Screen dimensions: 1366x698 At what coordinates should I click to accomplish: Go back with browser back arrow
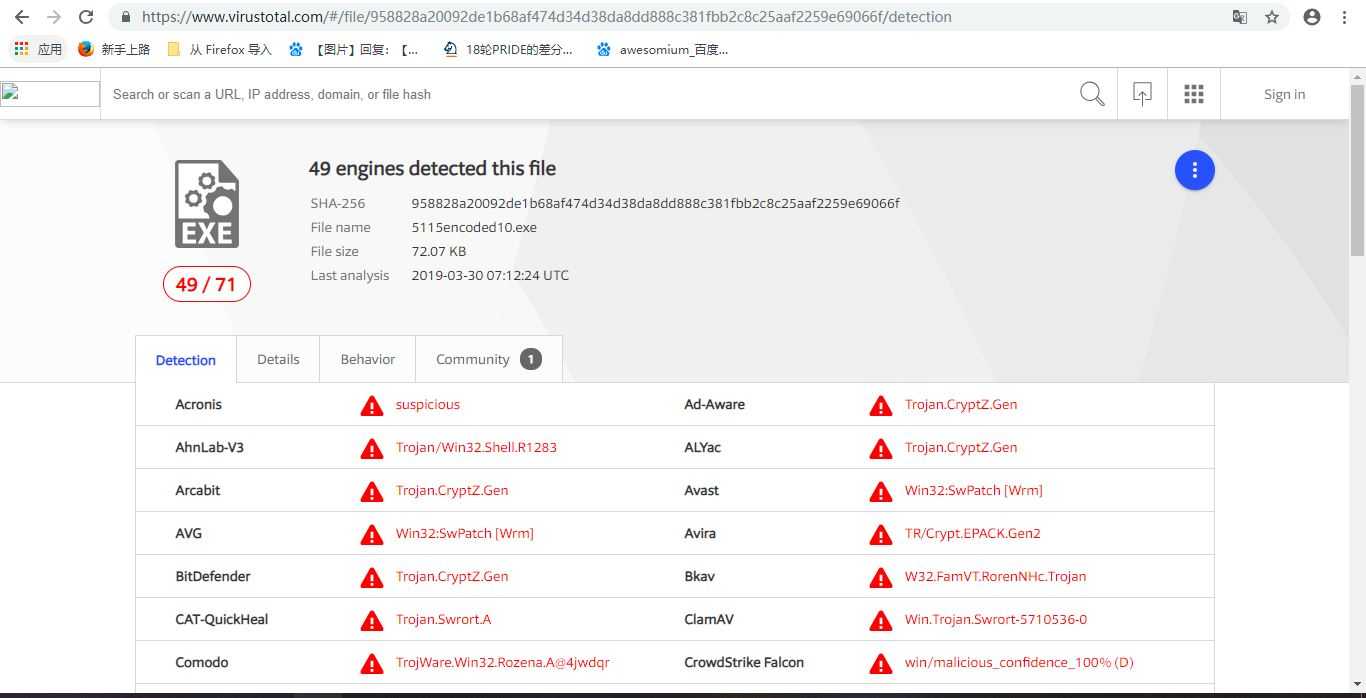click(22, 17)
